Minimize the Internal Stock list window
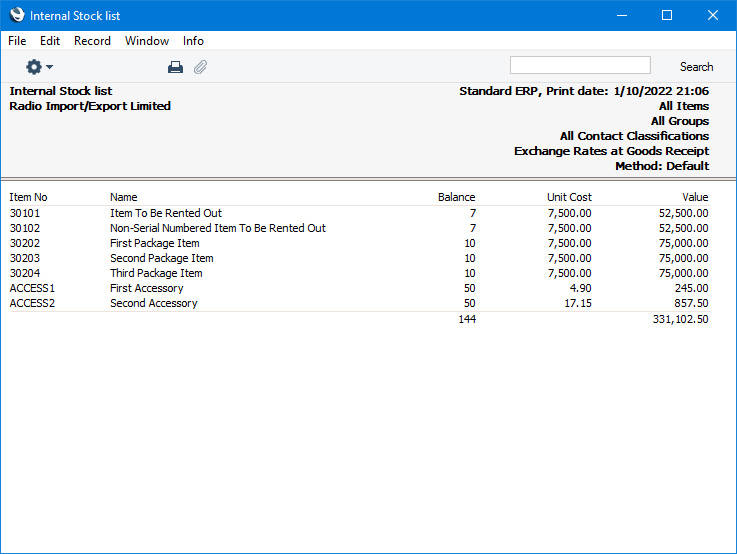The width and height of the screenshot is (737, 554). (x=622, y=16)
